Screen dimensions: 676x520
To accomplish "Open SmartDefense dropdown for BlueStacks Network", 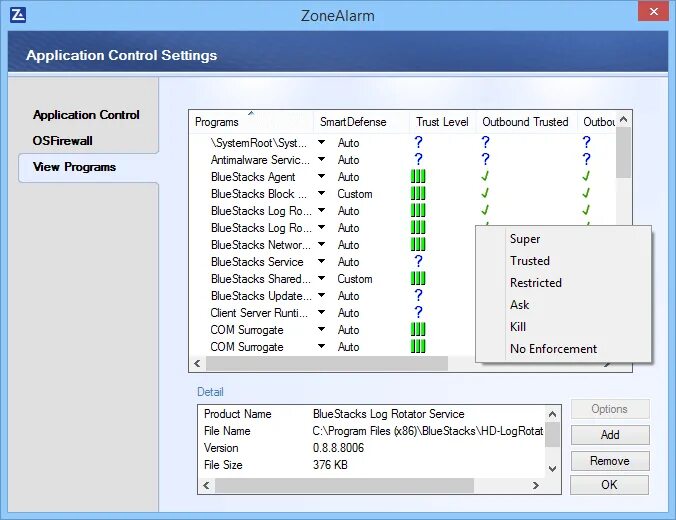I will click(x=322, y=244).
